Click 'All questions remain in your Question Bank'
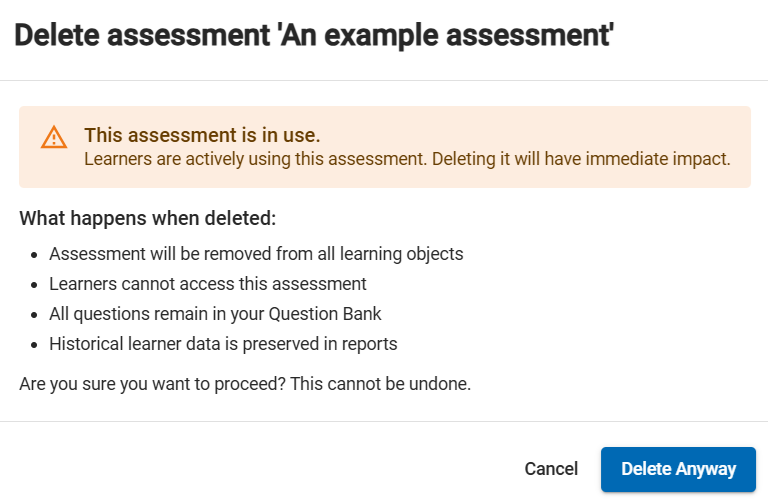The height and width of the screenshot is (500, 768). pos(215,314)
